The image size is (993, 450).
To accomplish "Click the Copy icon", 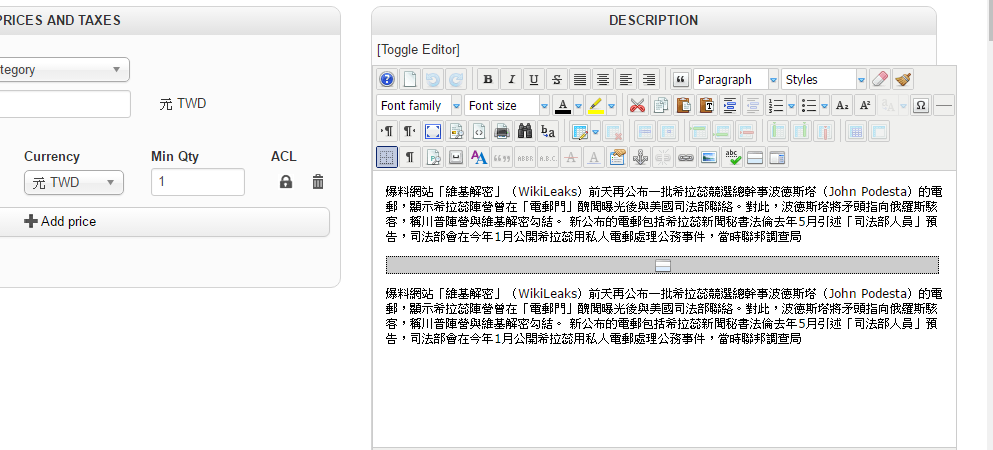I will click(x=661, y=105).
